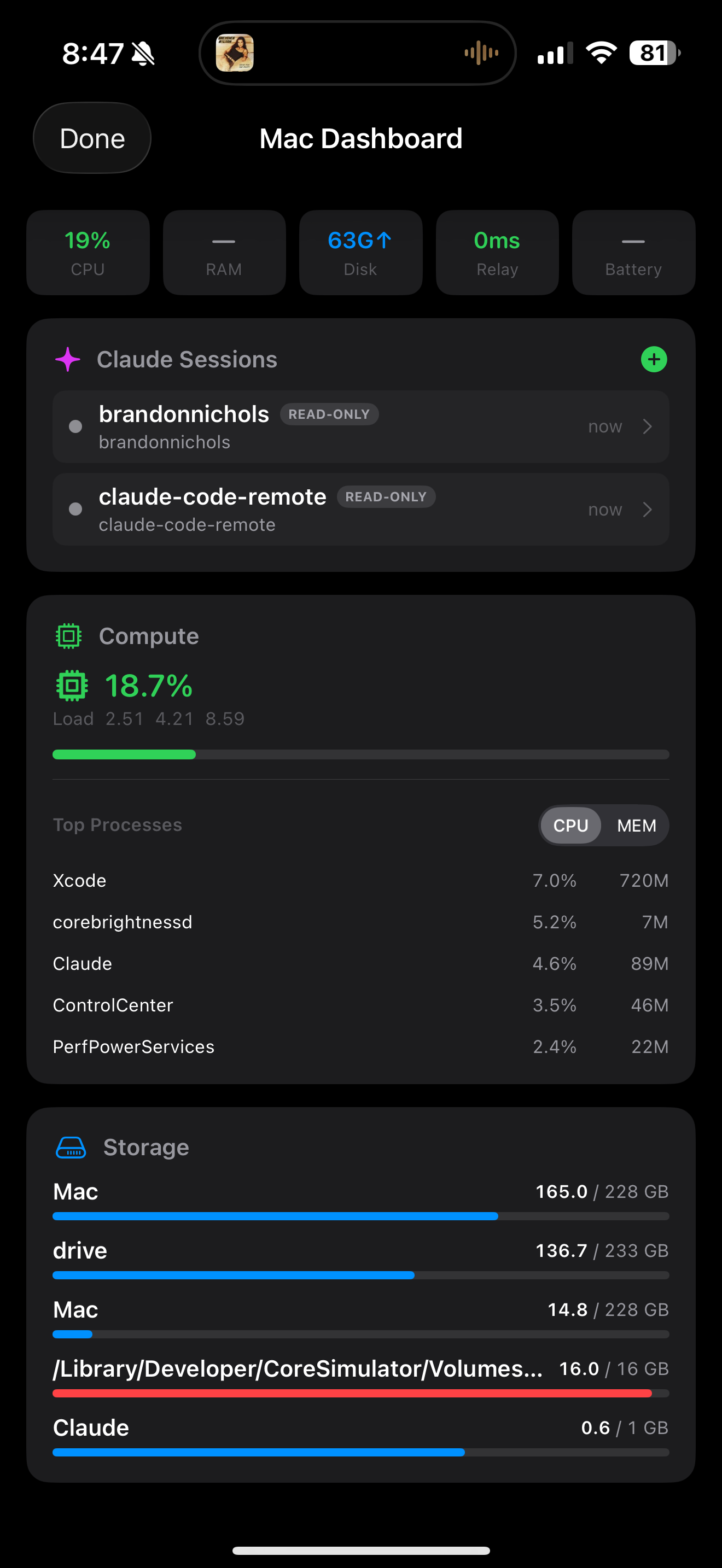Tap the READ-ONLY badge on brandonnichols session
This screenshot has height=1568, width=722.
coord(329,414)
